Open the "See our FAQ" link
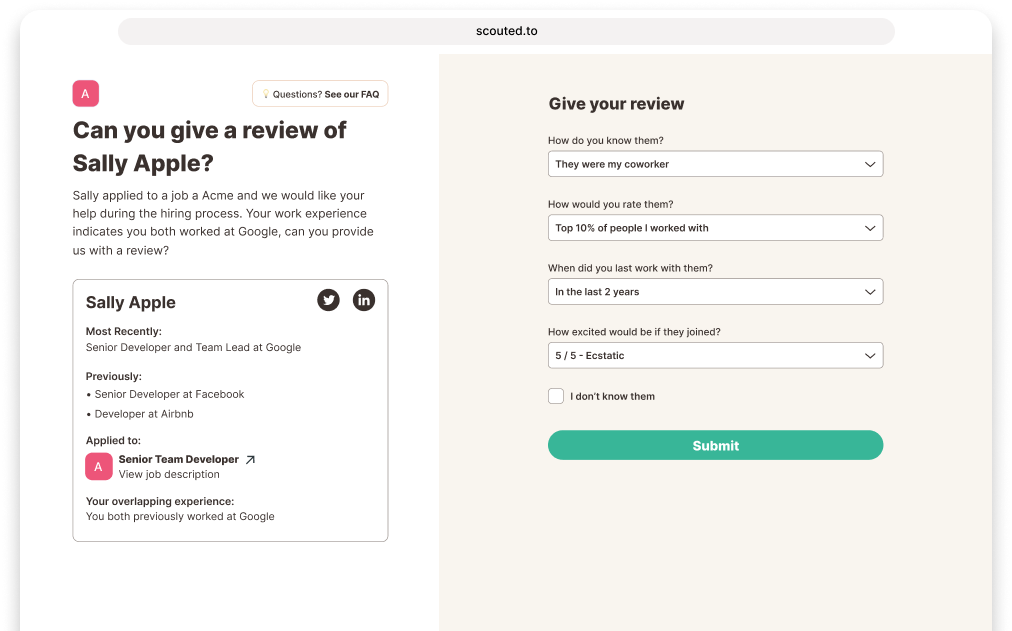 352,95
